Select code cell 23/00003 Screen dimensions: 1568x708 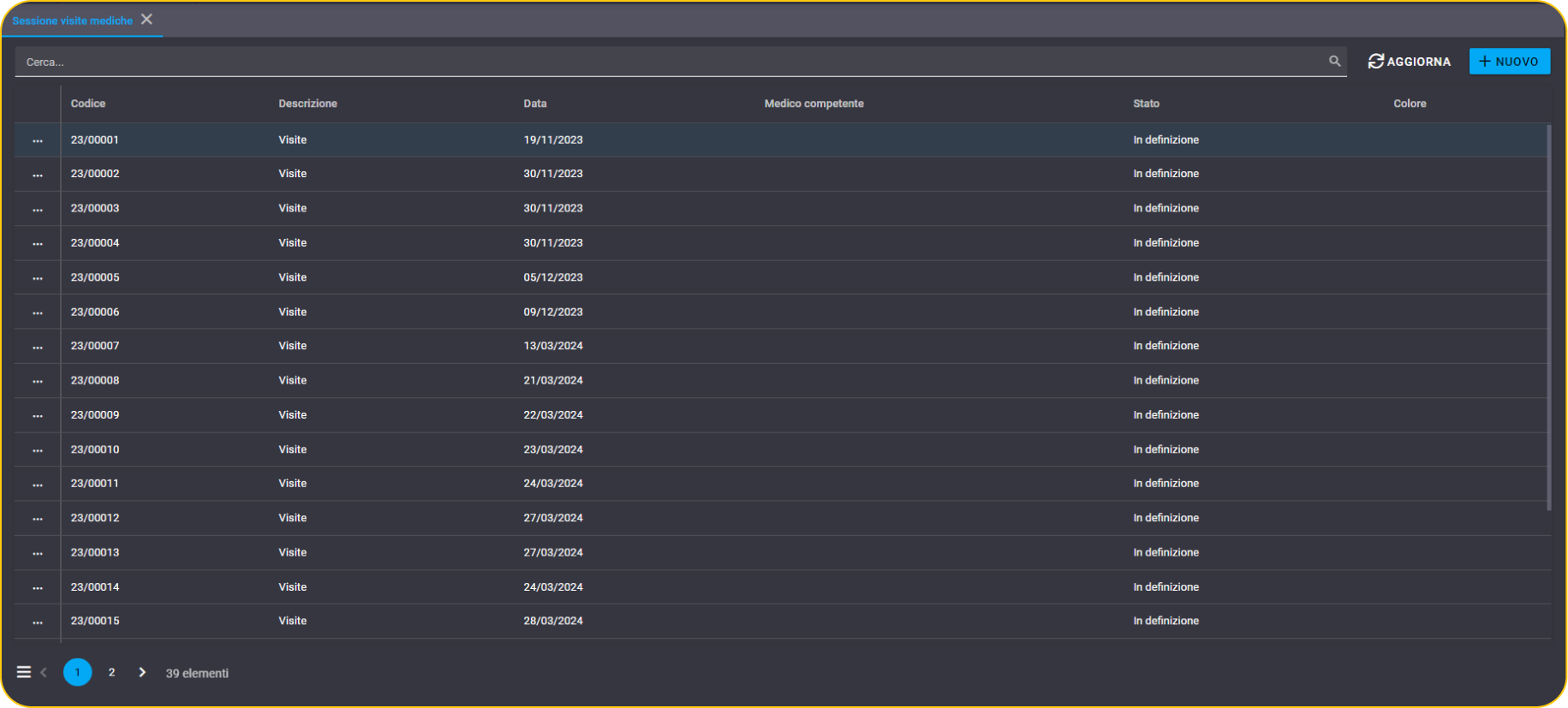click(95, 208)
